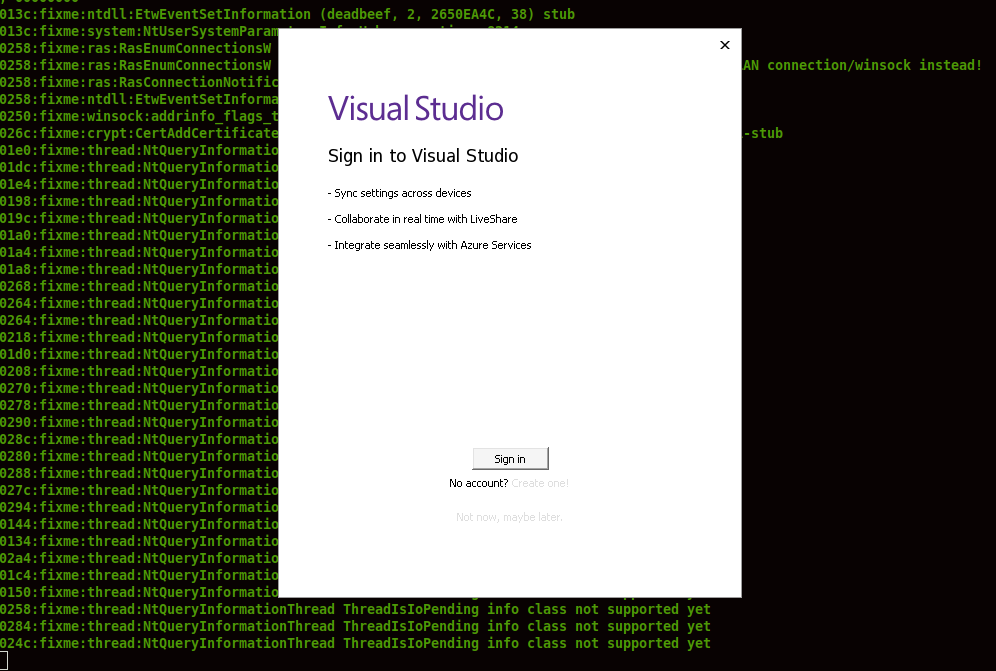The width and height of the screenshot is (996, 671).
Task: Select the 'Sign in to Visual Studio' heading
Action: tap(423, 156)
